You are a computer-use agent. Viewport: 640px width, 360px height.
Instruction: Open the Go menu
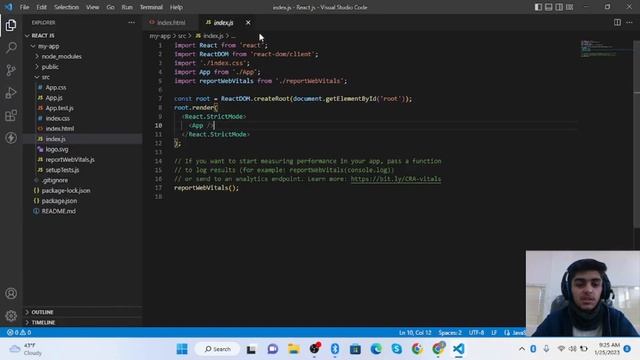(110, 7)
